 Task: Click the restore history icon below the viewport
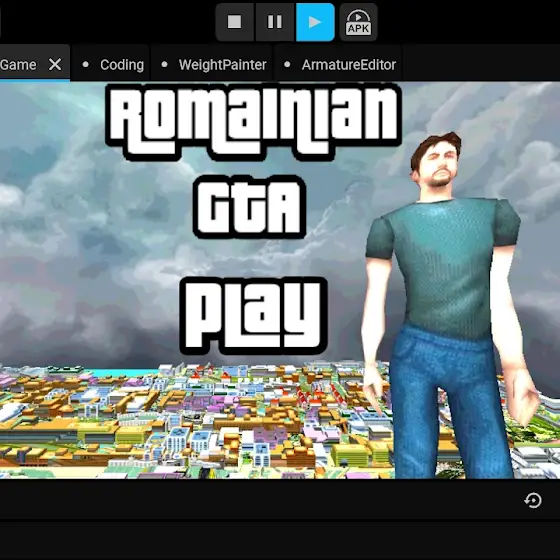pyautogui.click(x=533, y=500)
